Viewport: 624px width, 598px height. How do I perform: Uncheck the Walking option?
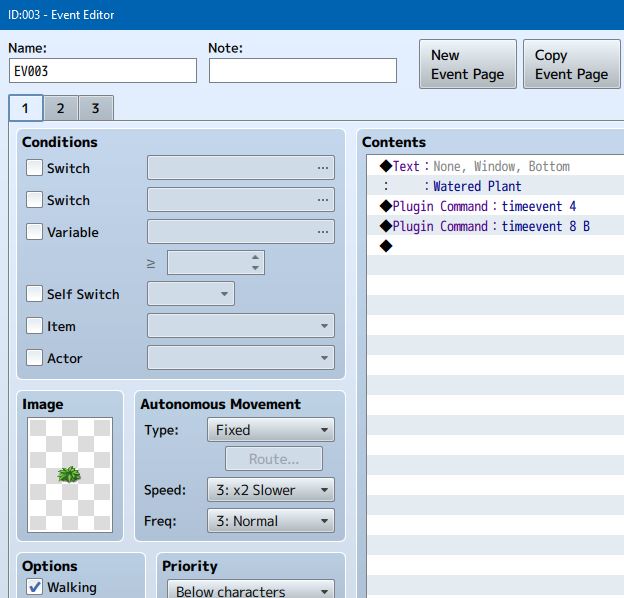pyautogui.click(x=35, y=587)
